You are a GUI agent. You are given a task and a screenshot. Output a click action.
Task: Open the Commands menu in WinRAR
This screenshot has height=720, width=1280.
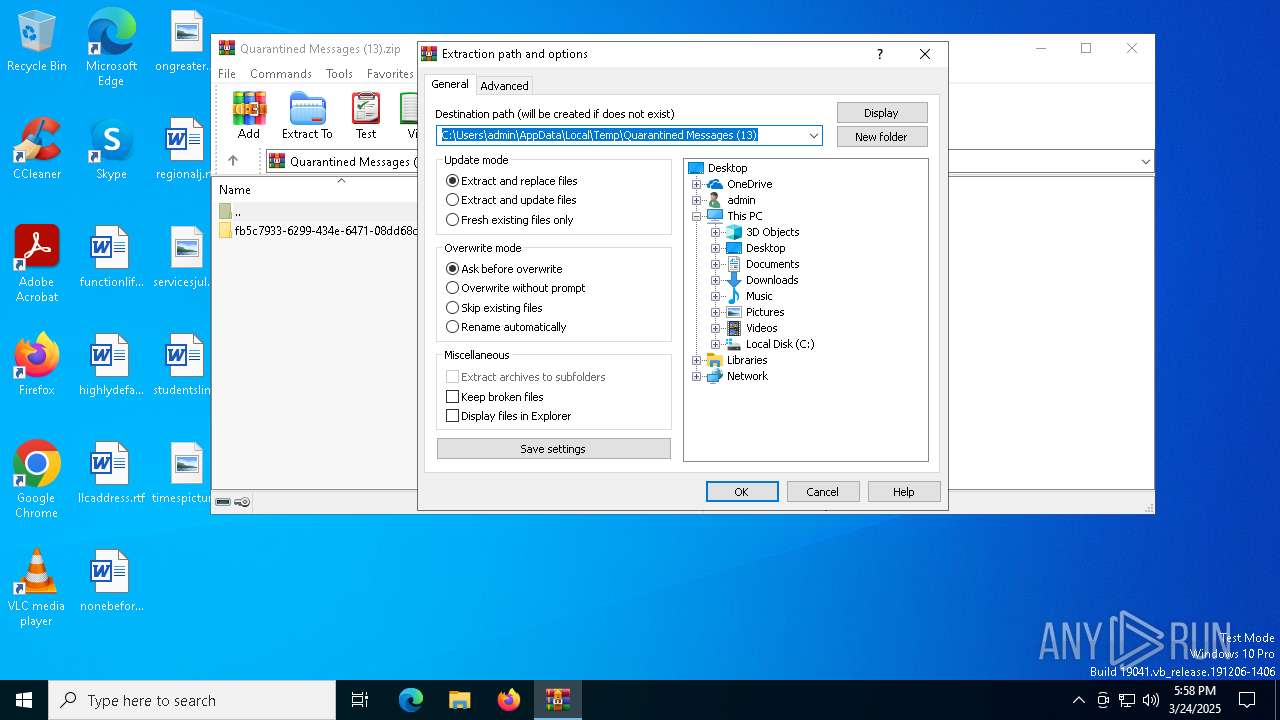point(281,74)
